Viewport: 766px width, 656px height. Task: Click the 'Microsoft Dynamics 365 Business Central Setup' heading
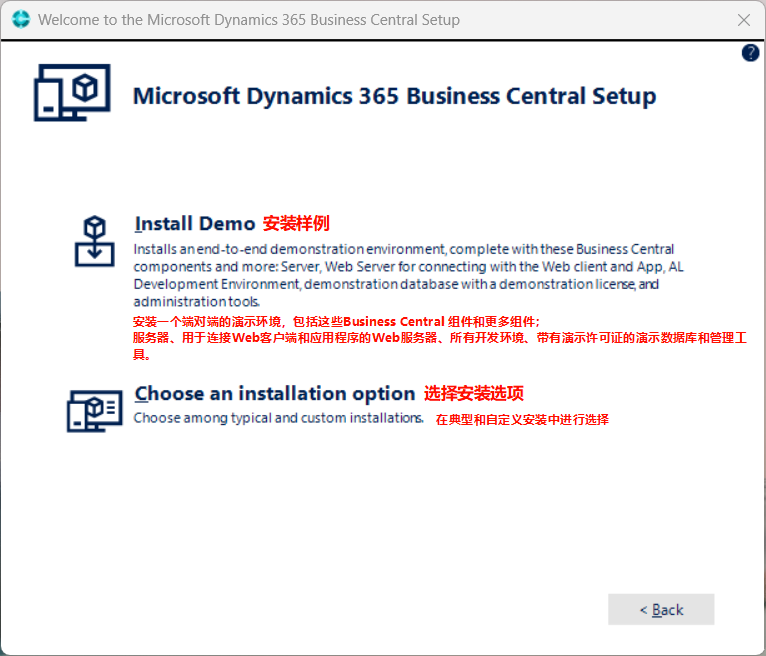(x=394, y=96)
